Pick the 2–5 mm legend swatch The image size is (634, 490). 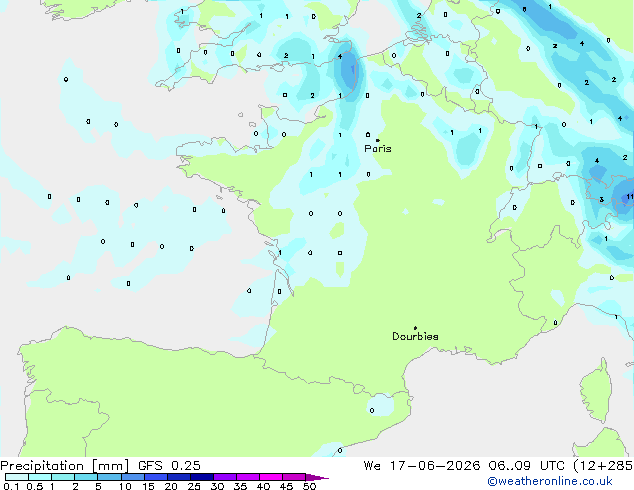click(86, 477)
